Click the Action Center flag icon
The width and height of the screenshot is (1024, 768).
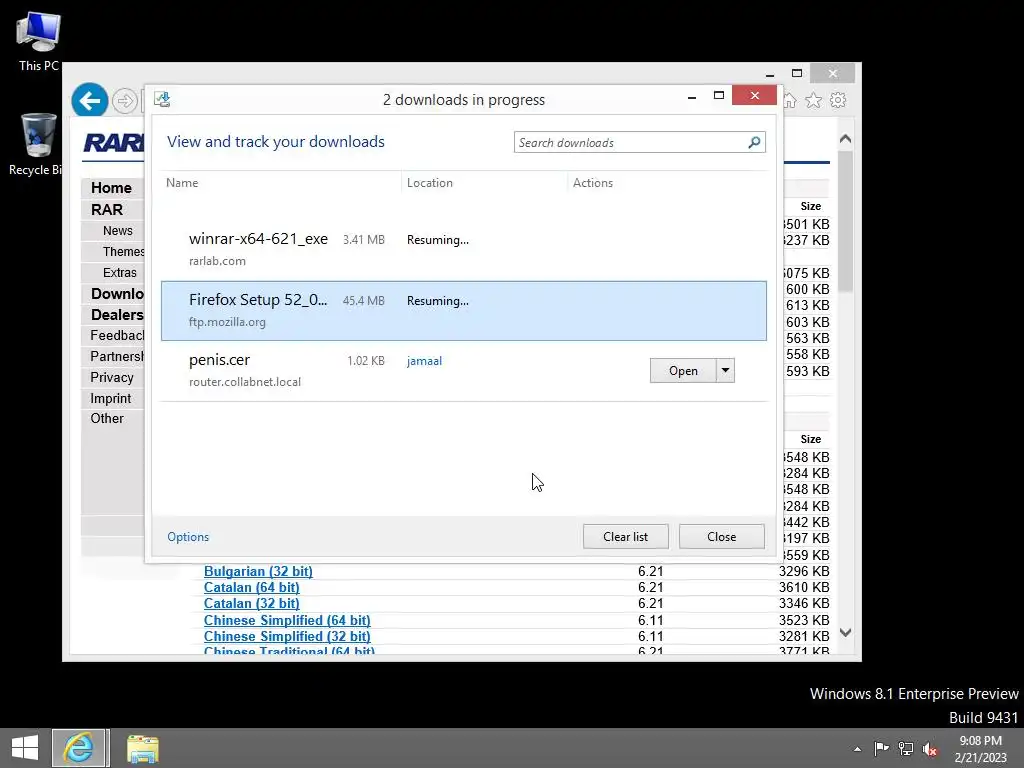coord(881,748)
